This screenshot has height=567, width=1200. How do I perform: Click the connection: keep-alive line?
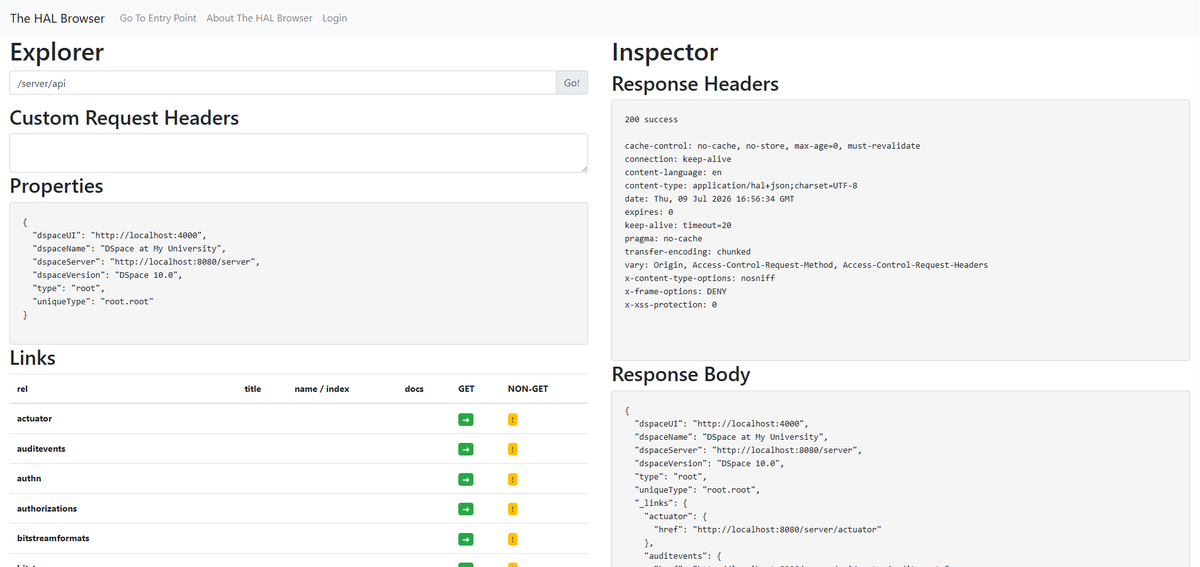[x=678, y=159]
